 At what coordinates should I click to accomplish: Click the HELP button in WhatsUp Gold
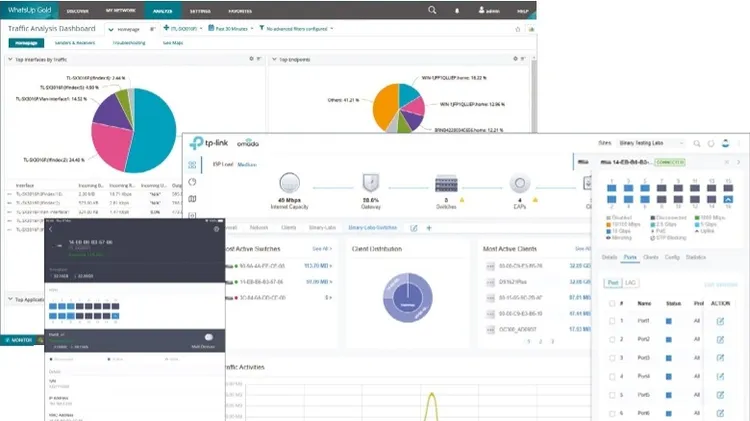click(522, 11)
